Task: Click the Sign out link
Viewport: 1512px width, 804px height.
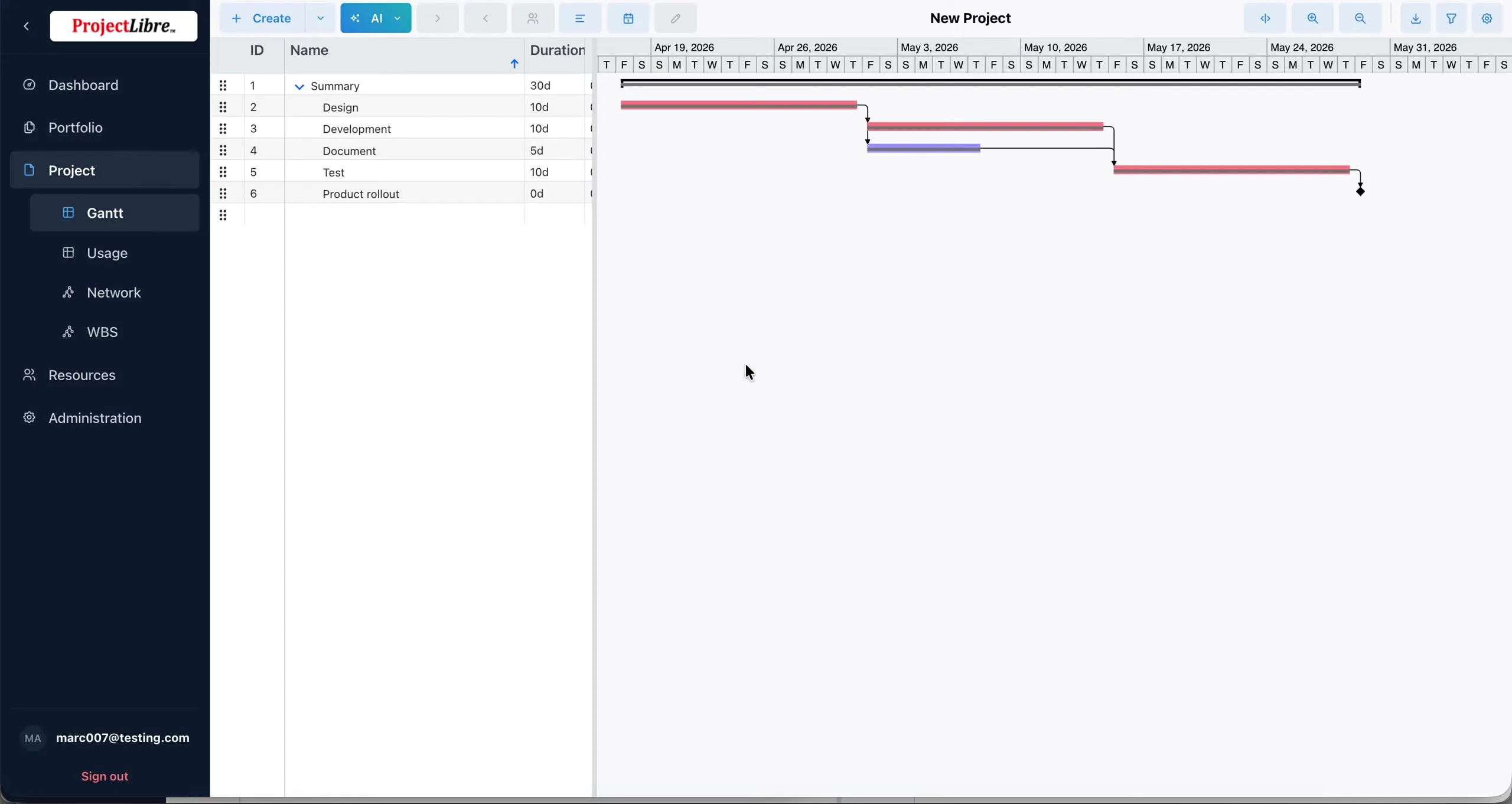Action: 105,776
